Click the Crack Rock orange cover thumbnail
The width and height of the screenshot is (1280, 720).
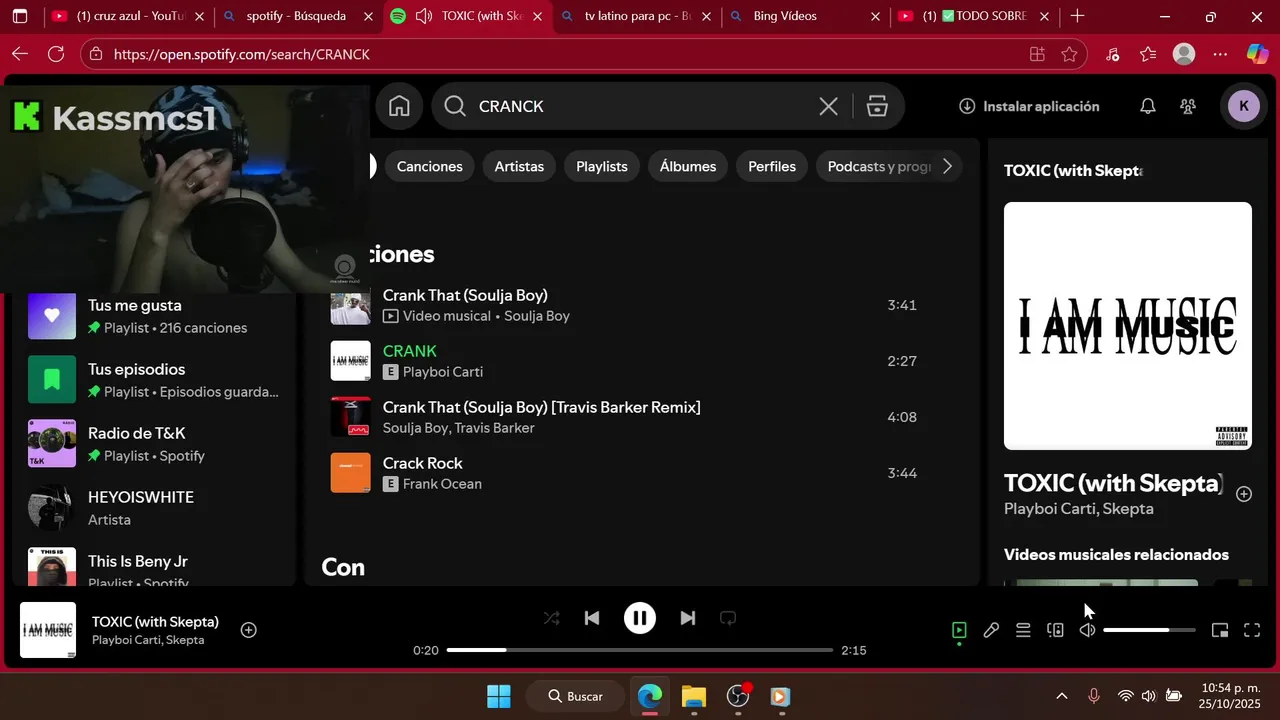coord(351,473)
